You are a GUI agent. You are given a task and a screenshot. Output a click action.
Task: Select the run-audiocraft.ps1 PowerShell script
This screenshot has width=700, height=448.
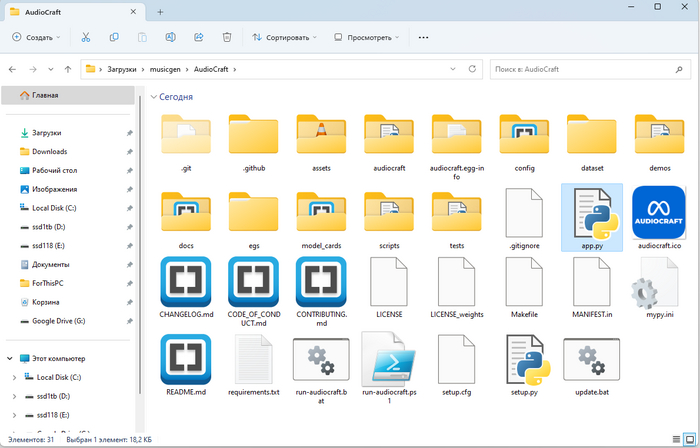click(x=389, y=360)
